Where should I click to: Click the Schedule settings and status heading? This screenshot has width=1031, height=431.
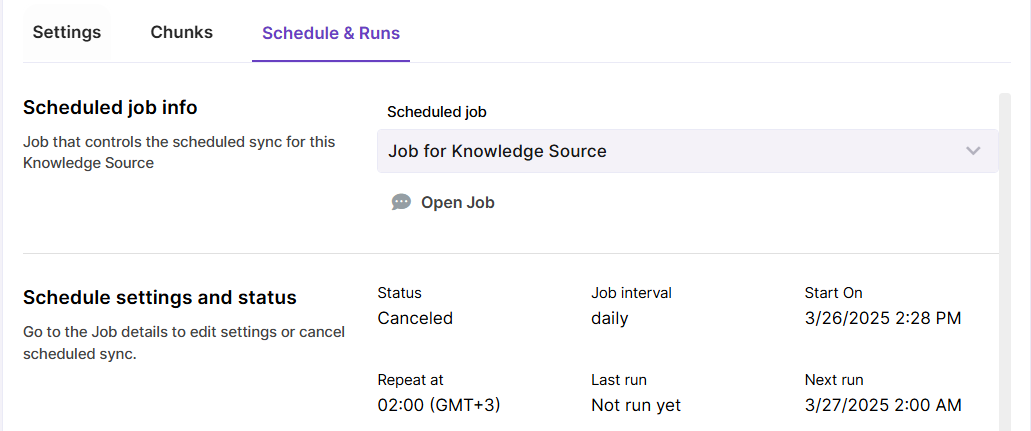click(x=159, y=297)
